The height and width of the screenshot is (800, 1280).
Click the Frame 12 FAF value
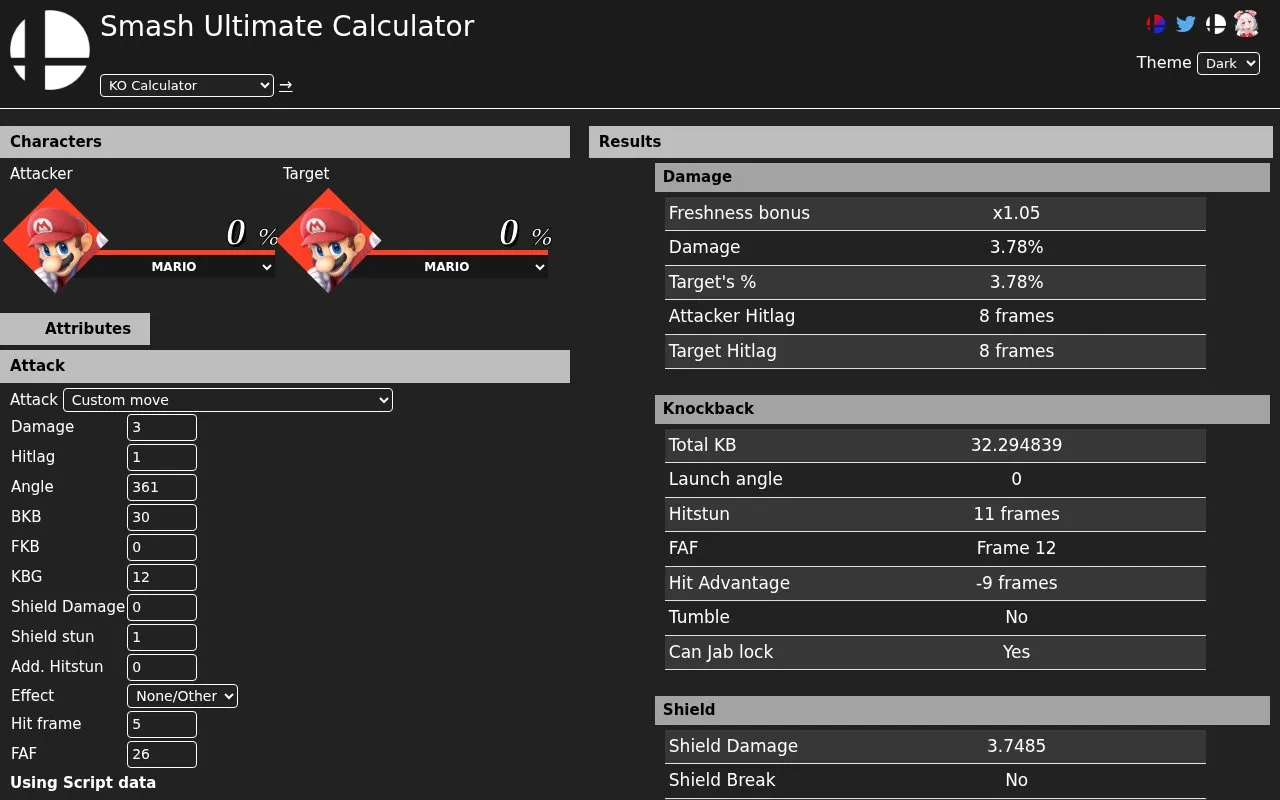point(1016,548)
